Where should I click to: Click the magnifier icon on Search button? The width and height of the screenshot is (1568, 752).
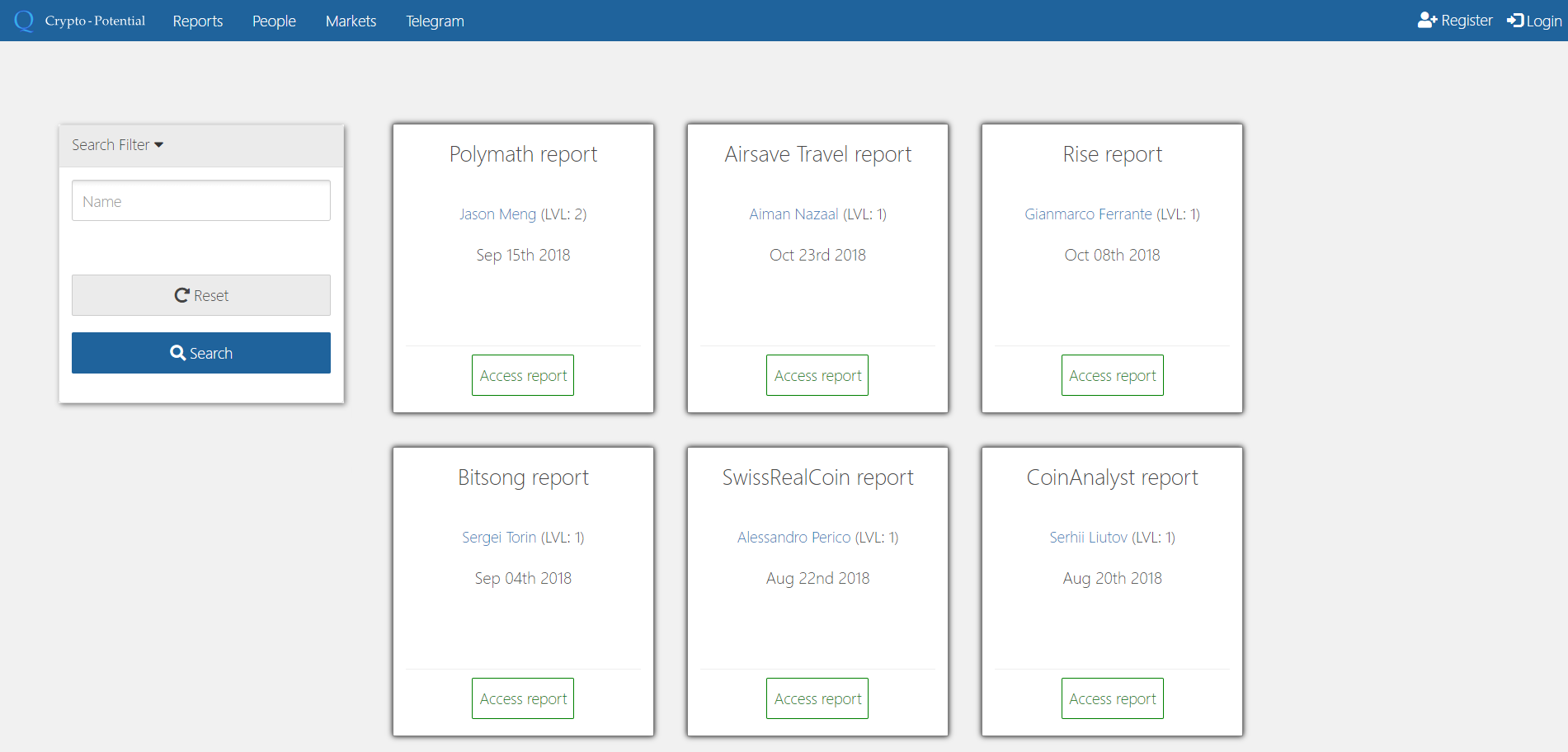pos(177,353)
